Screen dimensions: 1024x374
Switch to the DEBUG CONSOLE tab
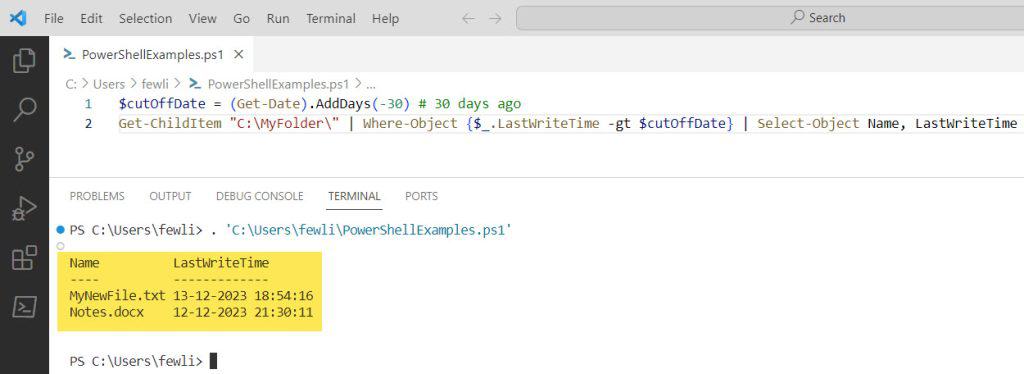(x=259, y=196)
